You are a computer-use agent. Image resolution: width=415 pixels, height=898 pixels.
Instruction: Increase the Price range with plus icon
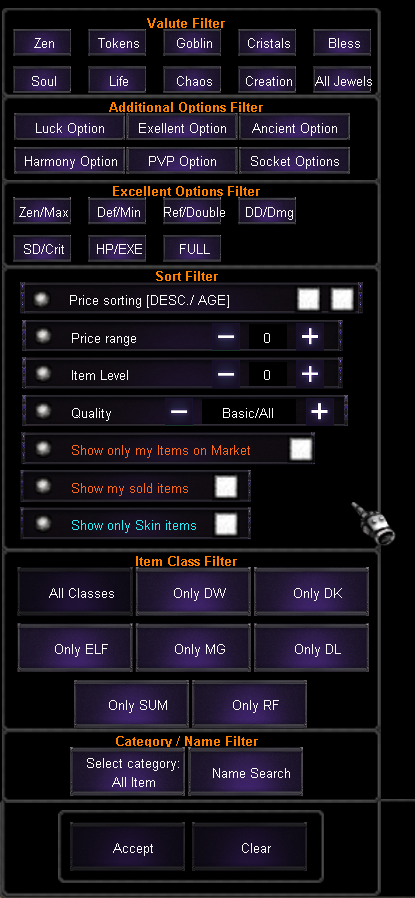[310, 336]
